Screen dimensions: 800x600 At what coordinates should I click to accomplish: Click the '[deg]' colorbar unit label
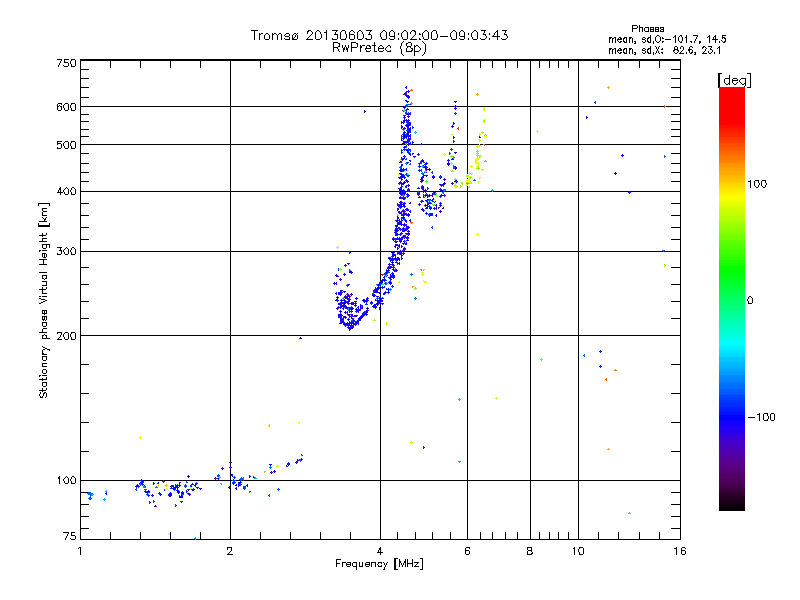coord(734,80)
